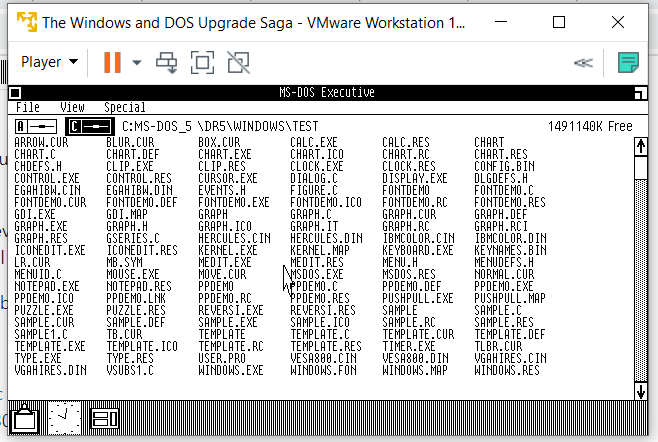Viewport: 658px width, 442px height.
Task: Open the View menu
Action: 72,107
